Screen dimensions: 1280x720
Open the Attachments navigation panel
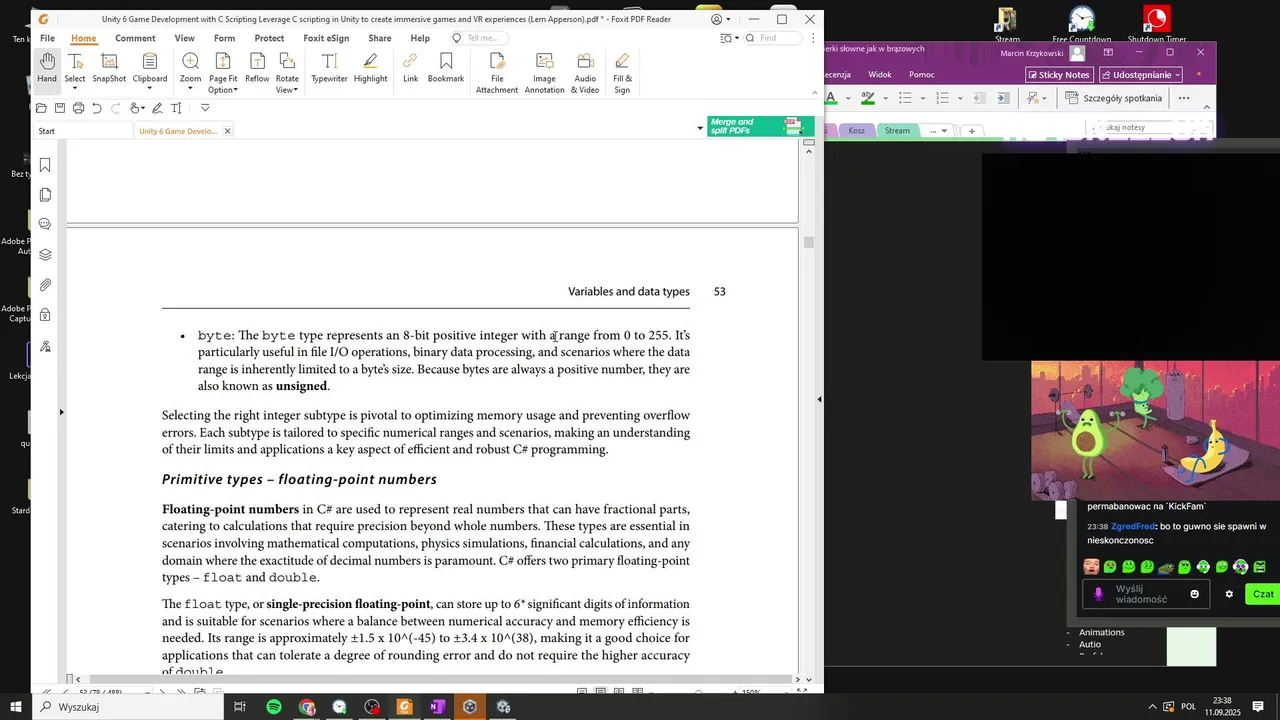coord(45,285)
